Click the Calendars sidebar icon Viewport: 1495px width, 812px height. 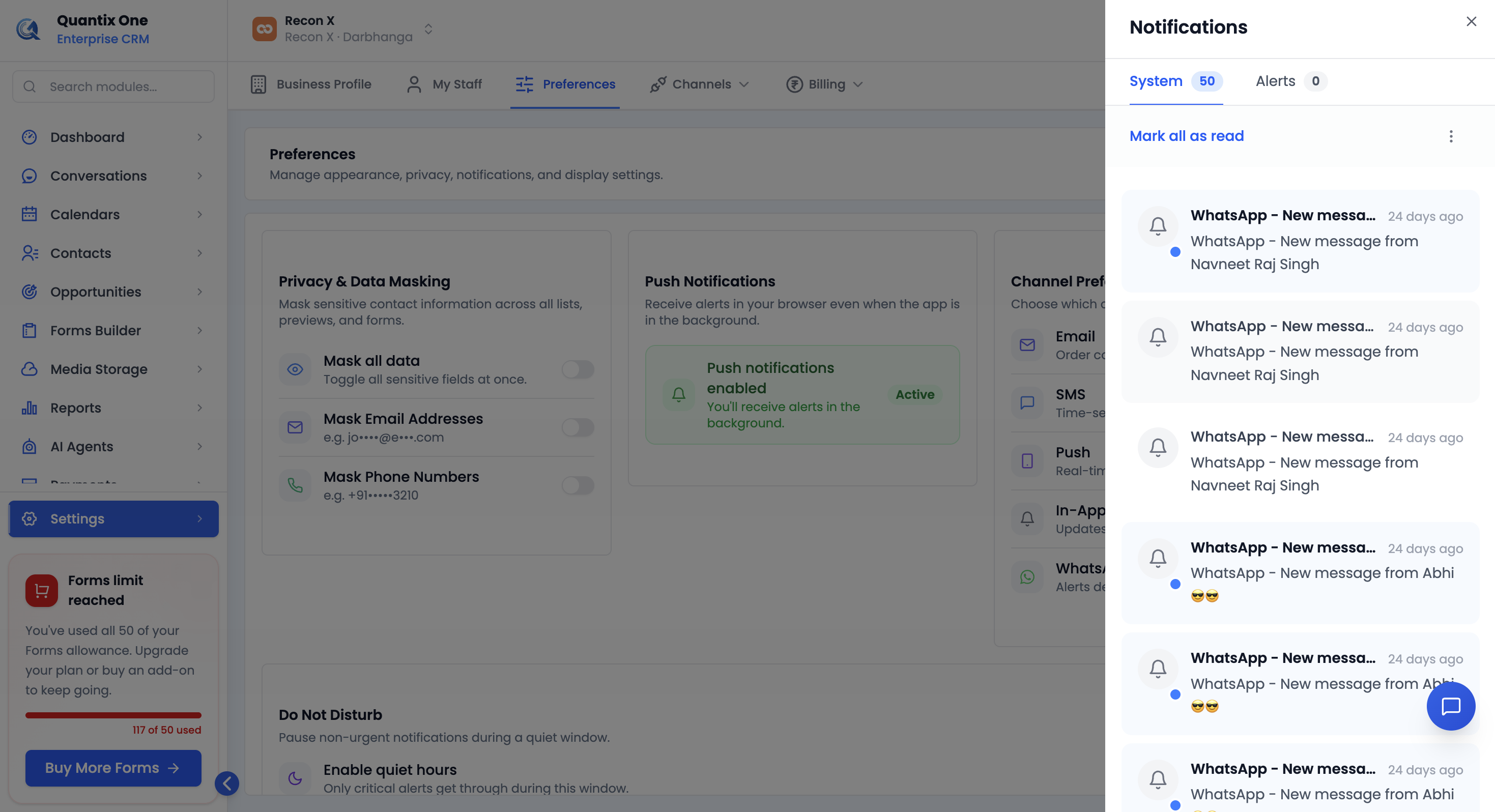(x=29, y=214)
